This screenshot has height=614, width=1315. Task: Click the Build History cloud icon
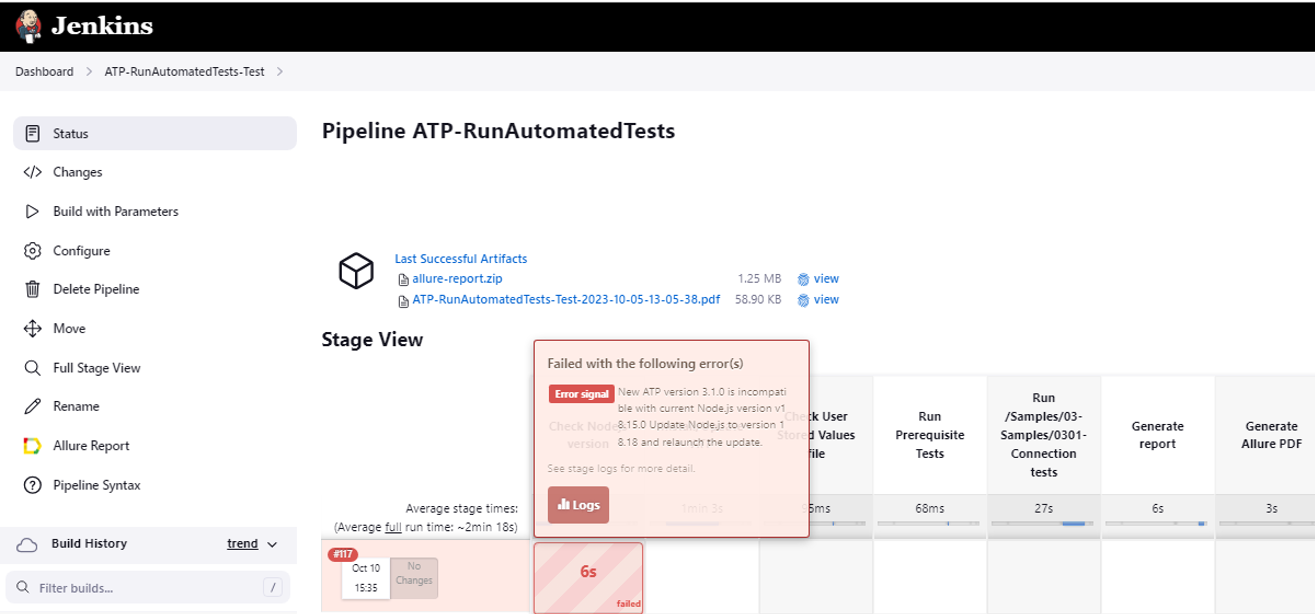click(x=28, y=544)
